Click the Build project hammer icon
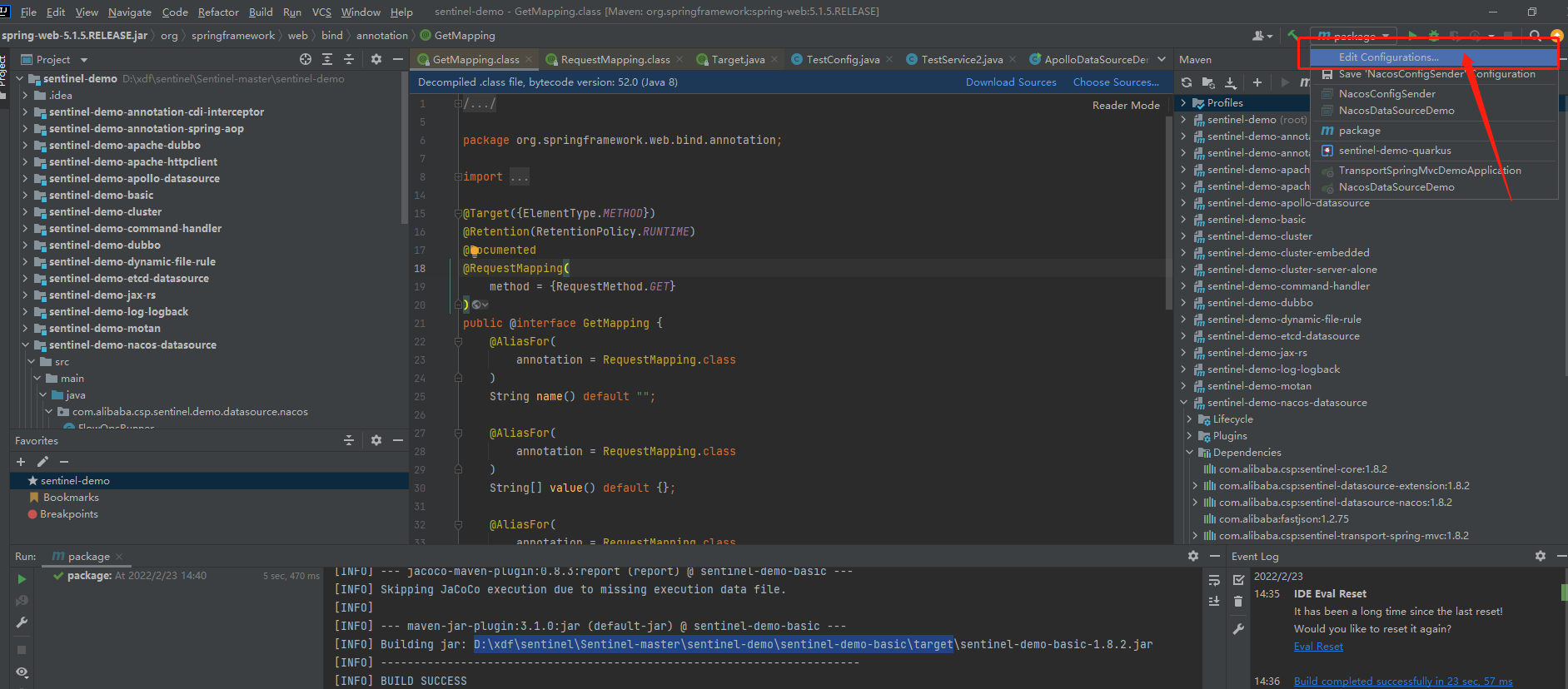 (1292, 36)
